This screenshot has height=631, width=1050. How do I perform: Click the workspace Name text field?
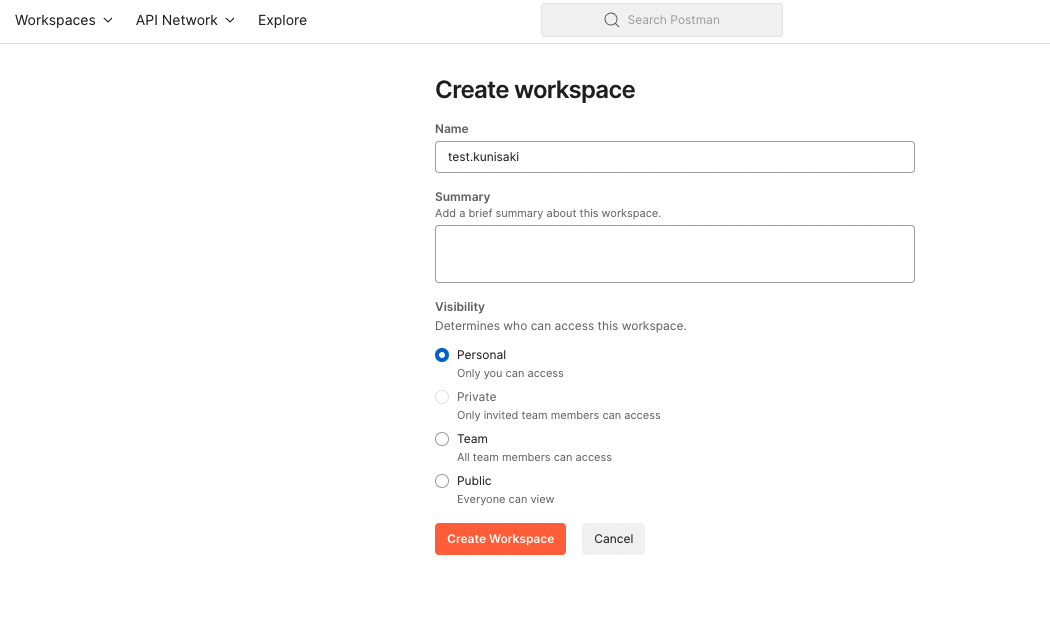[x=675, y=157]
